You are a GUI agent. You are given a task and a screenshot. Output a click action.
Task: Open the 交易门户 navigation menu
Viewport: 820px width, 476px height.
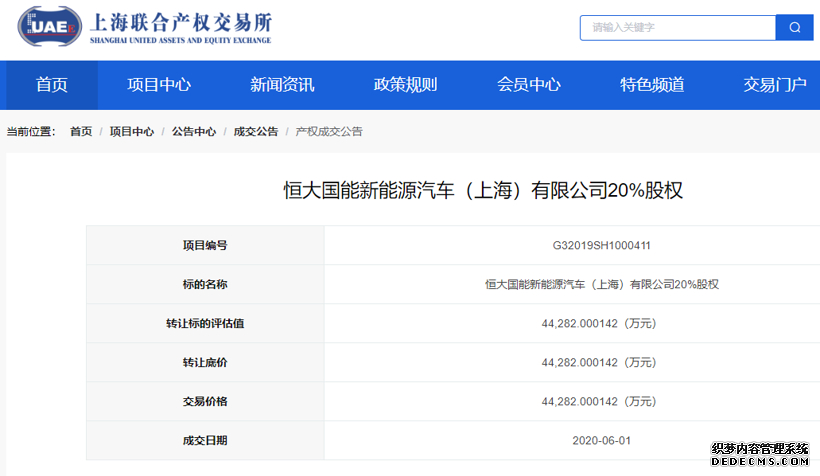click(775, 85)
